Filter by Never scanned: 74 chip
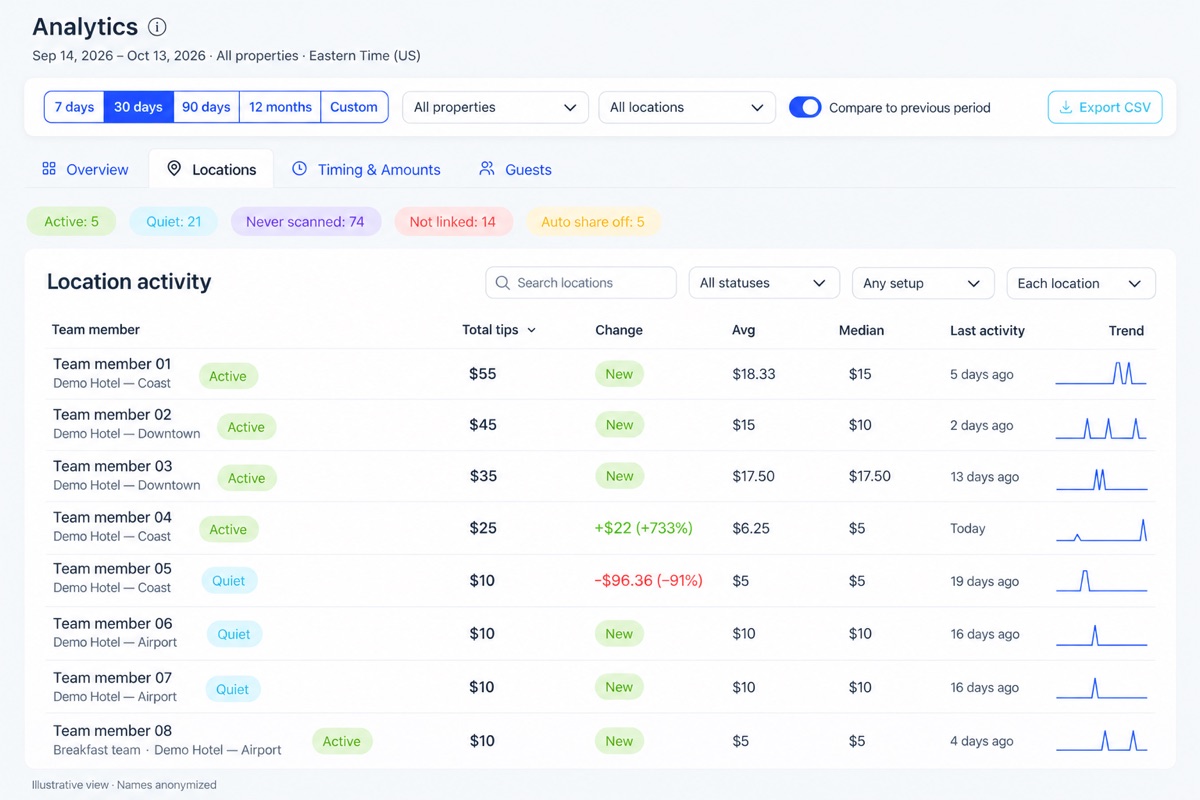The width and height of the screenshot is (1200, 800). coord(305,222)
